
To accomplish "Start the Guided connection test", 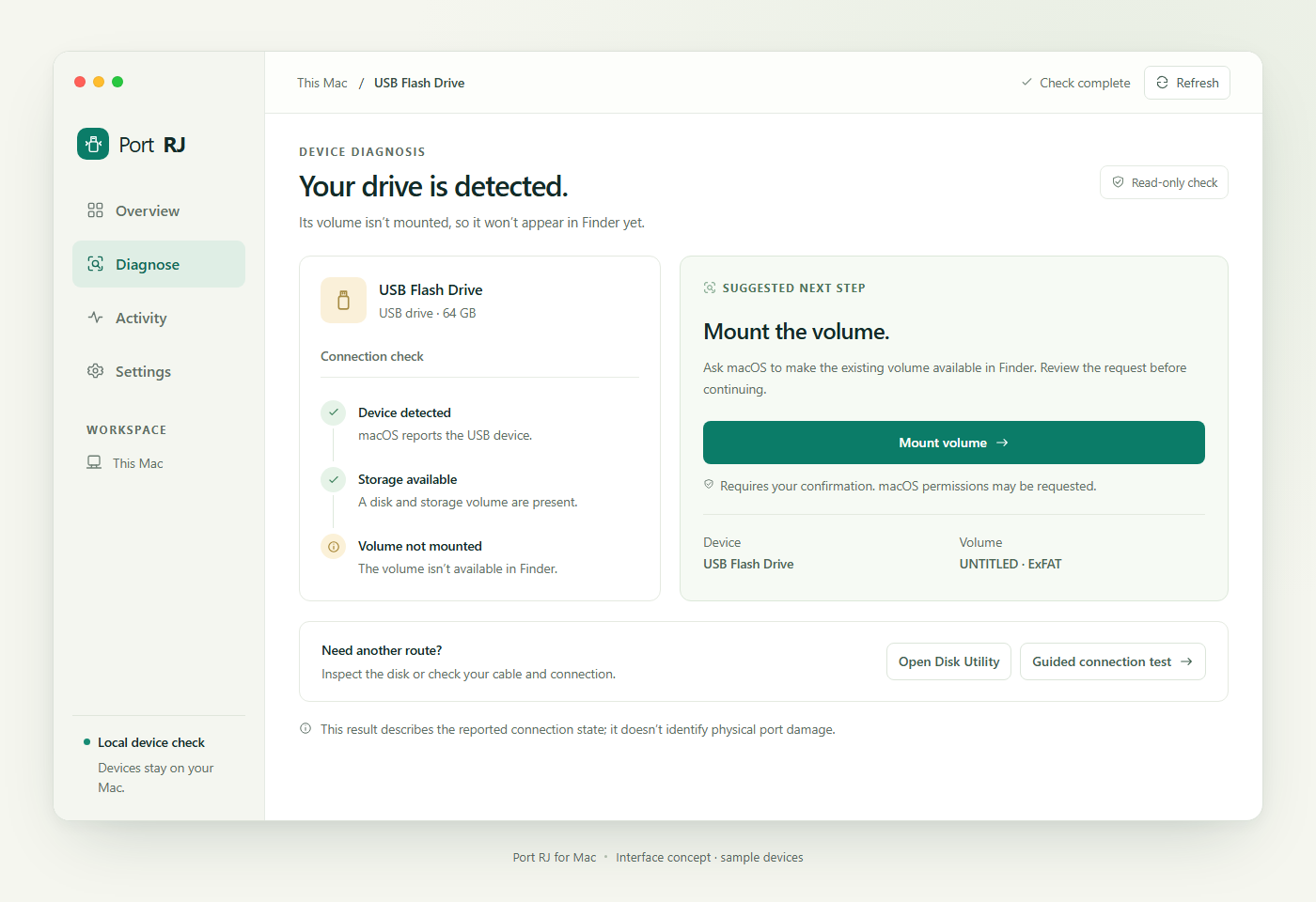I will point(1112,661).
